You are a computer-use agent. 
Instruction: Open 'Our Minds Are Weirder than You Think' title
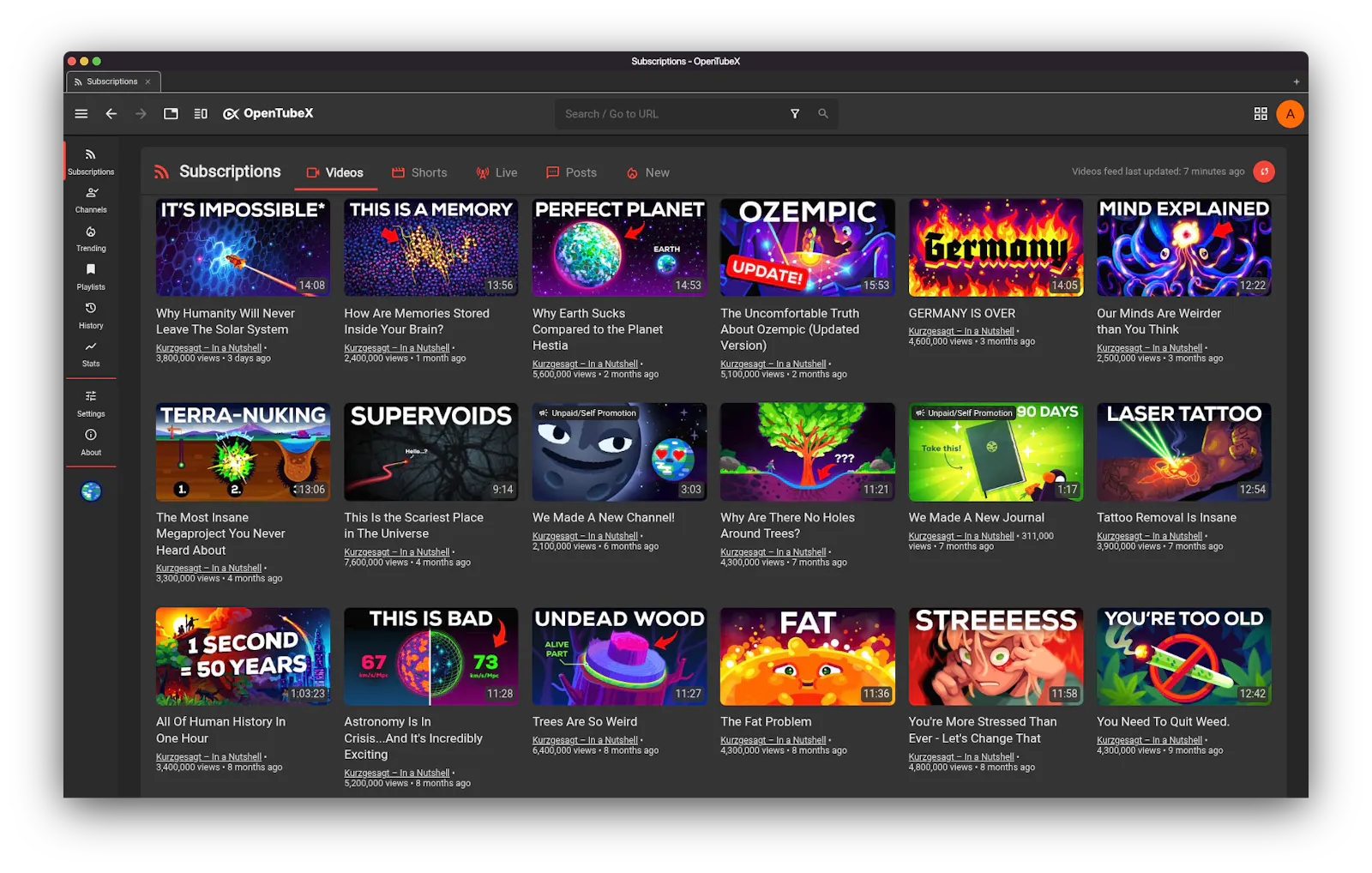1159,322
